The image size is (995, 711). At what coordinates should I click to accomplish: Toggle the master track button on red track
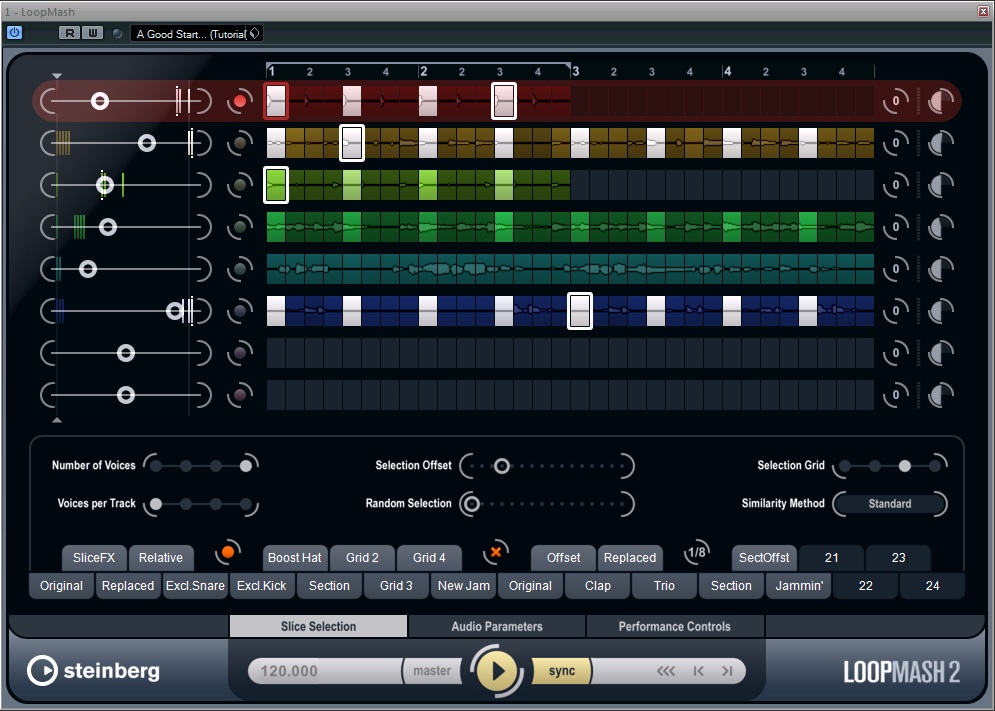point(239,101)
